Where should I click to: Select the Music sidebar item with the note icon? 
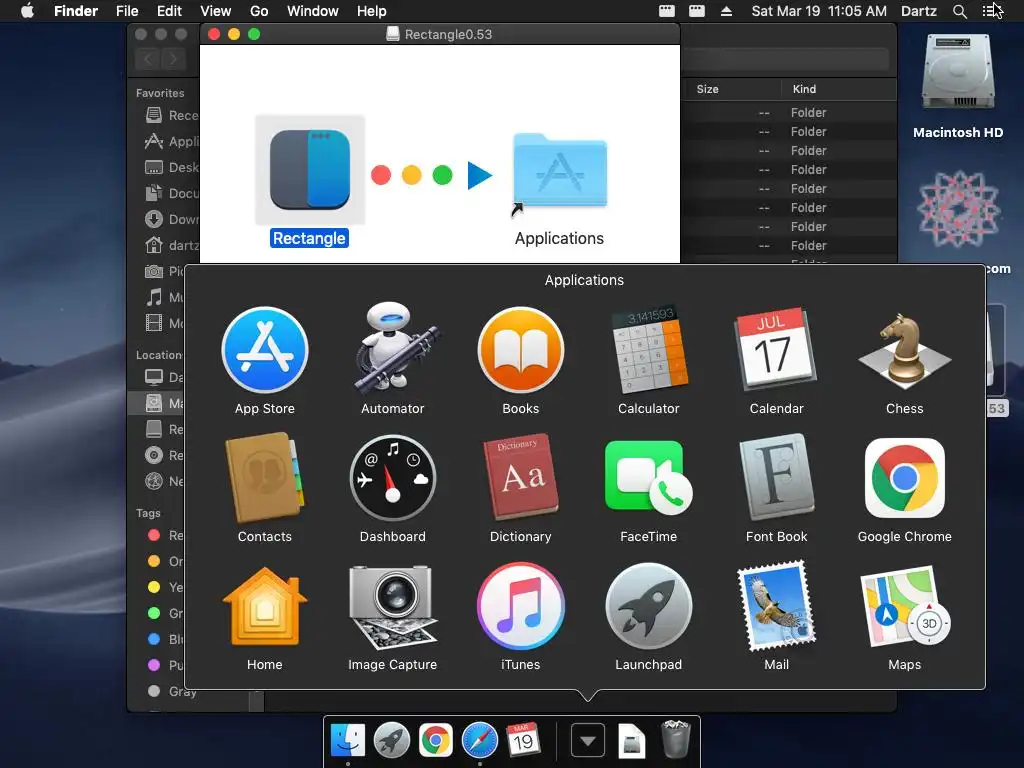tap(163, 297)
